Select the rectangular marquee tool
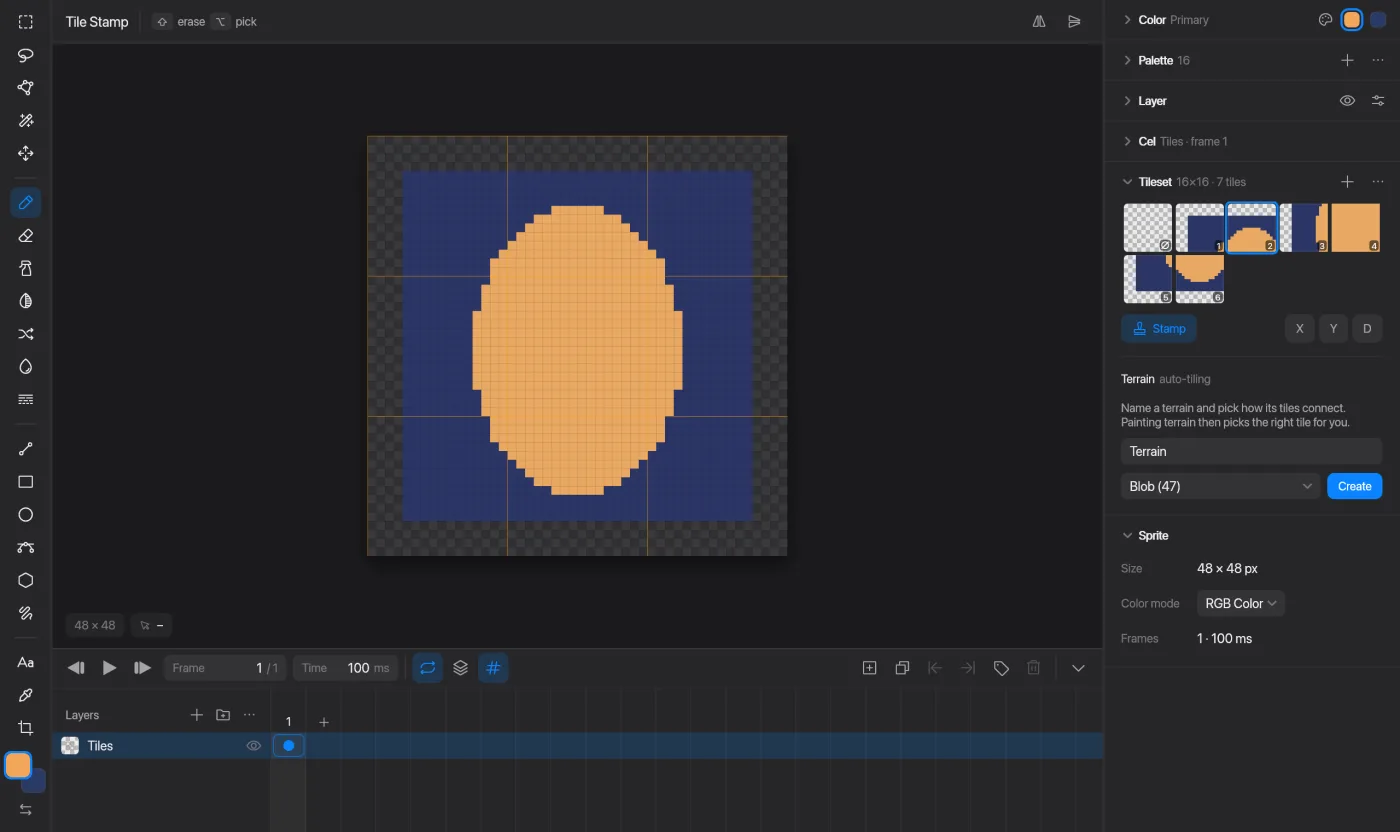Viewport: 1400px width, 832px height. tap(26, 22)
